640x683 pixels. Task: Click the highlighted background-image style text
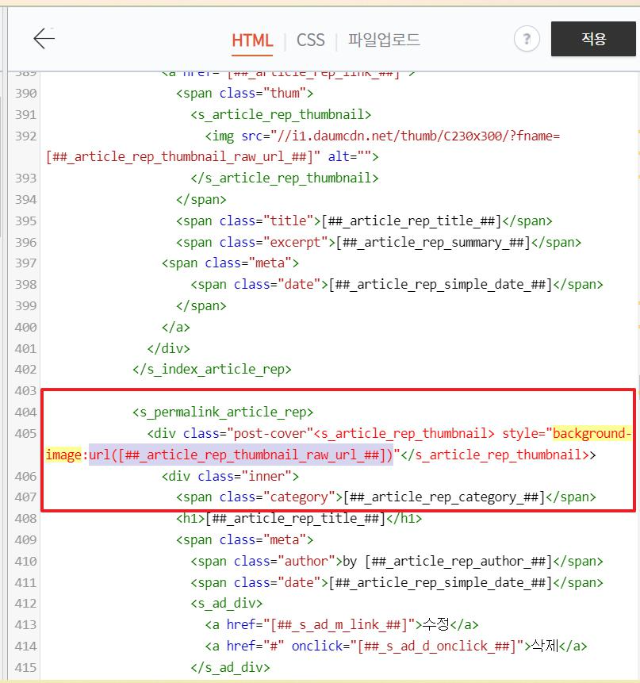coord(592,433)
